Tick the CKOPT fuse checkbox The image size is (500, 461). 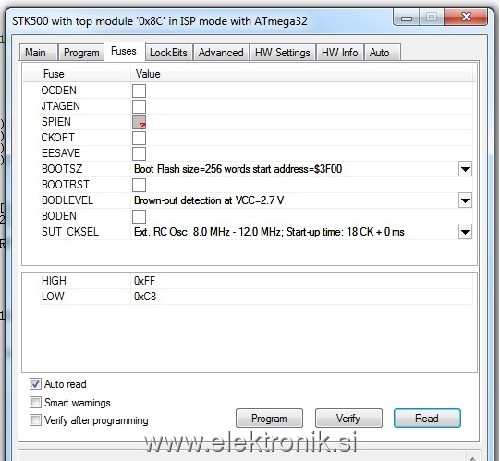[x=139, y=138]
